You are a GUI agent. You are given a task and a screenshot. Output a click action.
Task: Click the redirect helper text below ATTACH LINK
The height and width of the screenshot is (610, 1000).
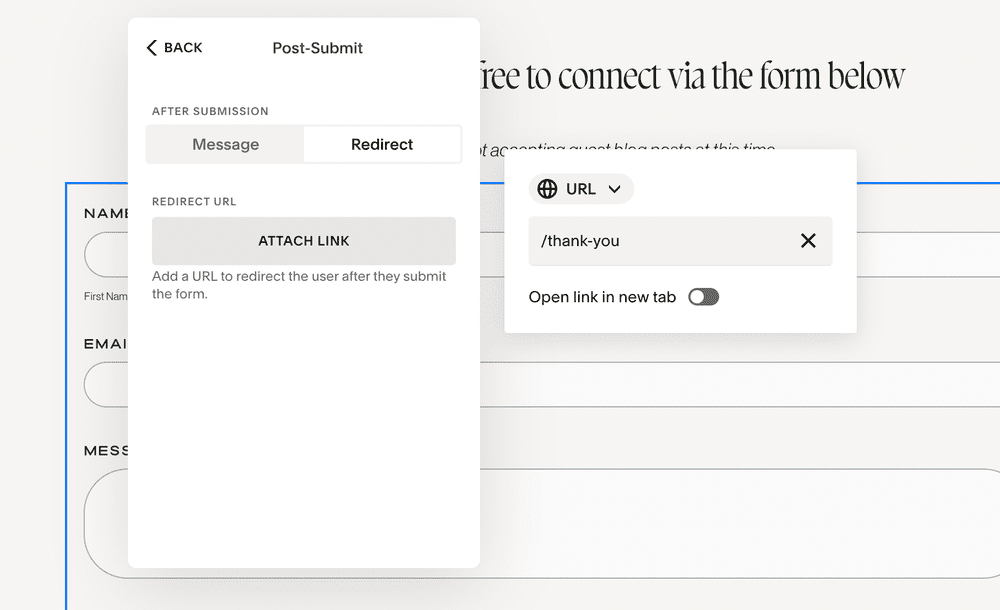point(298,285)
